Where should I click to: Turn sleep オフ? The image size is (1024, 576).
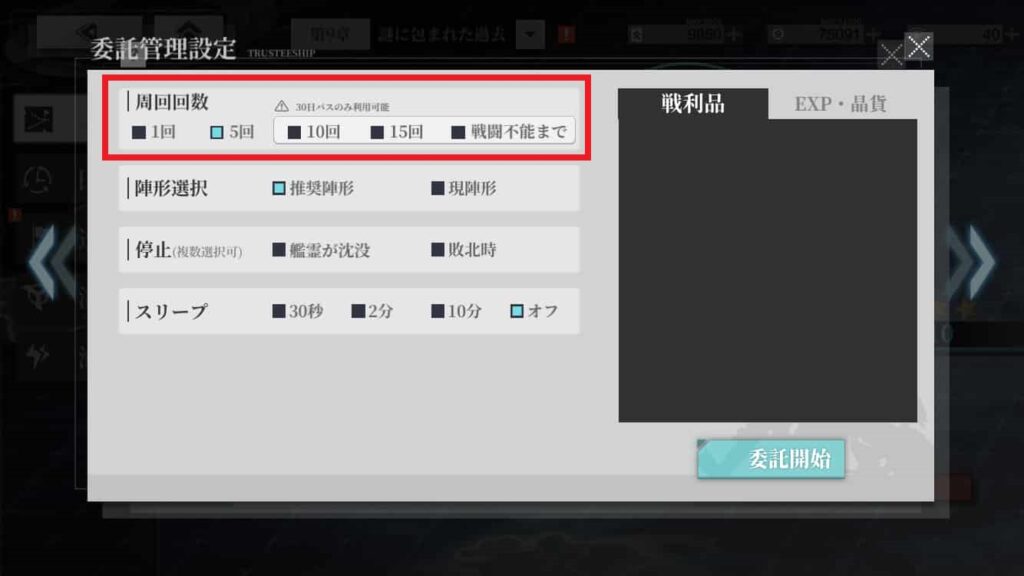click(534, 312)
